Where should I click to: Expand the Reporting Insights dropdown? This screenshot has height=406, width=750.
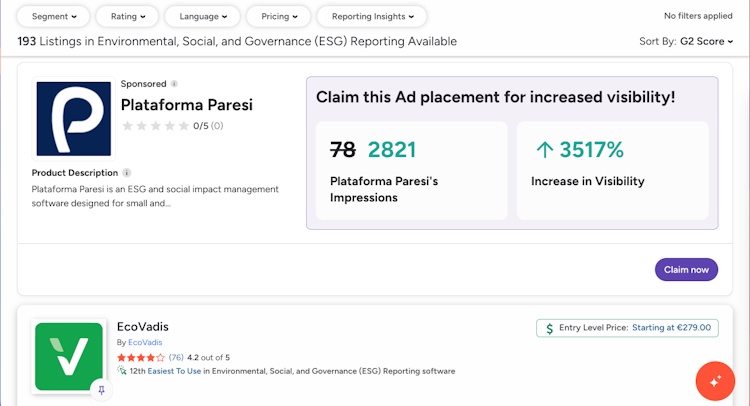click(372, 17)
